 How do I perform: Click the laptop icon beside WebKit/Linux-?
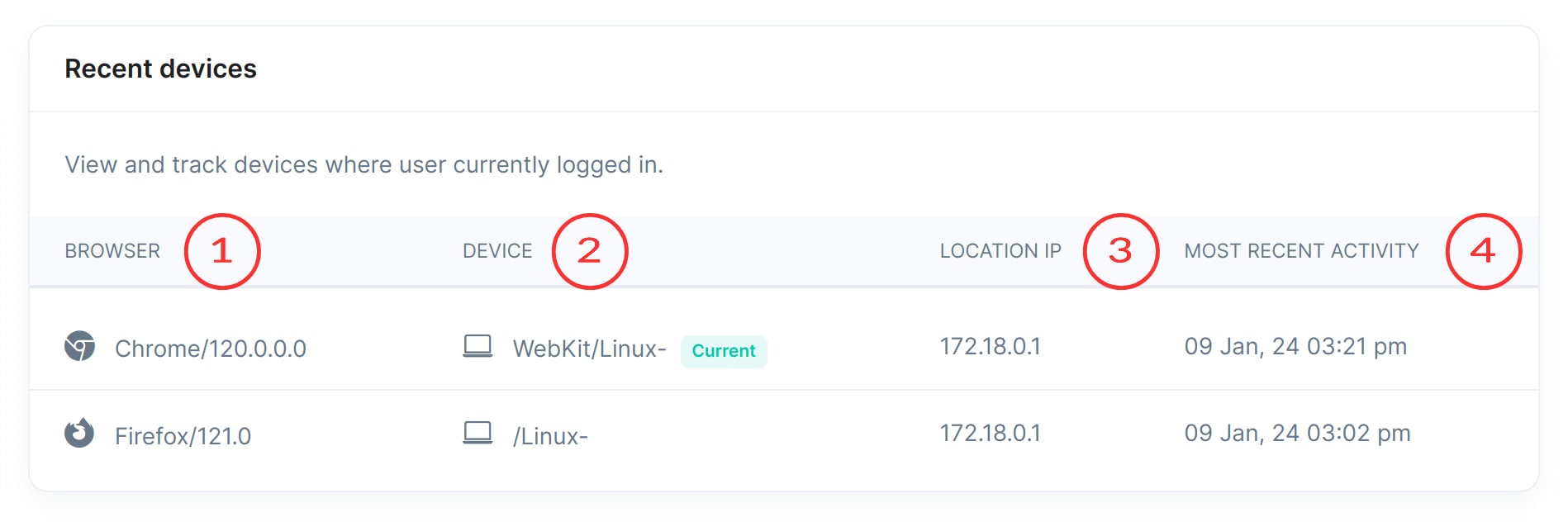tap(478, 346)
